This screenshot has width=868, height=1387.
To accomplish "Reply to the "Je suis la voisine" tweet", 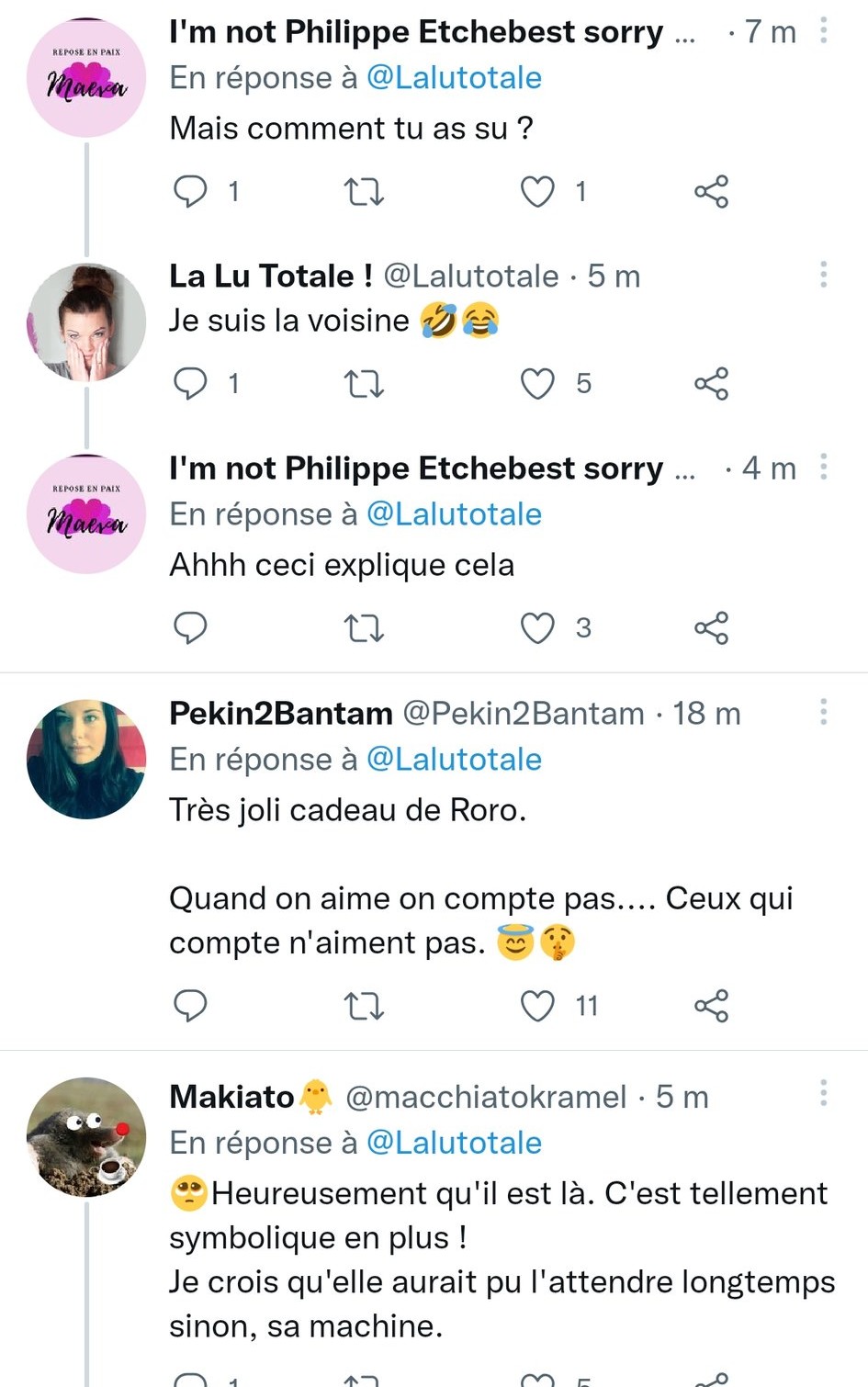I will pos(190,383).
